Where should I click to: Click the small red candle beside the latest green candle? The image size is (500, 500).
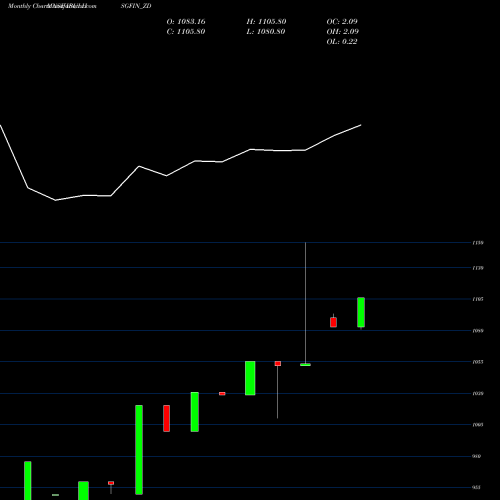[x=333, y=322]
